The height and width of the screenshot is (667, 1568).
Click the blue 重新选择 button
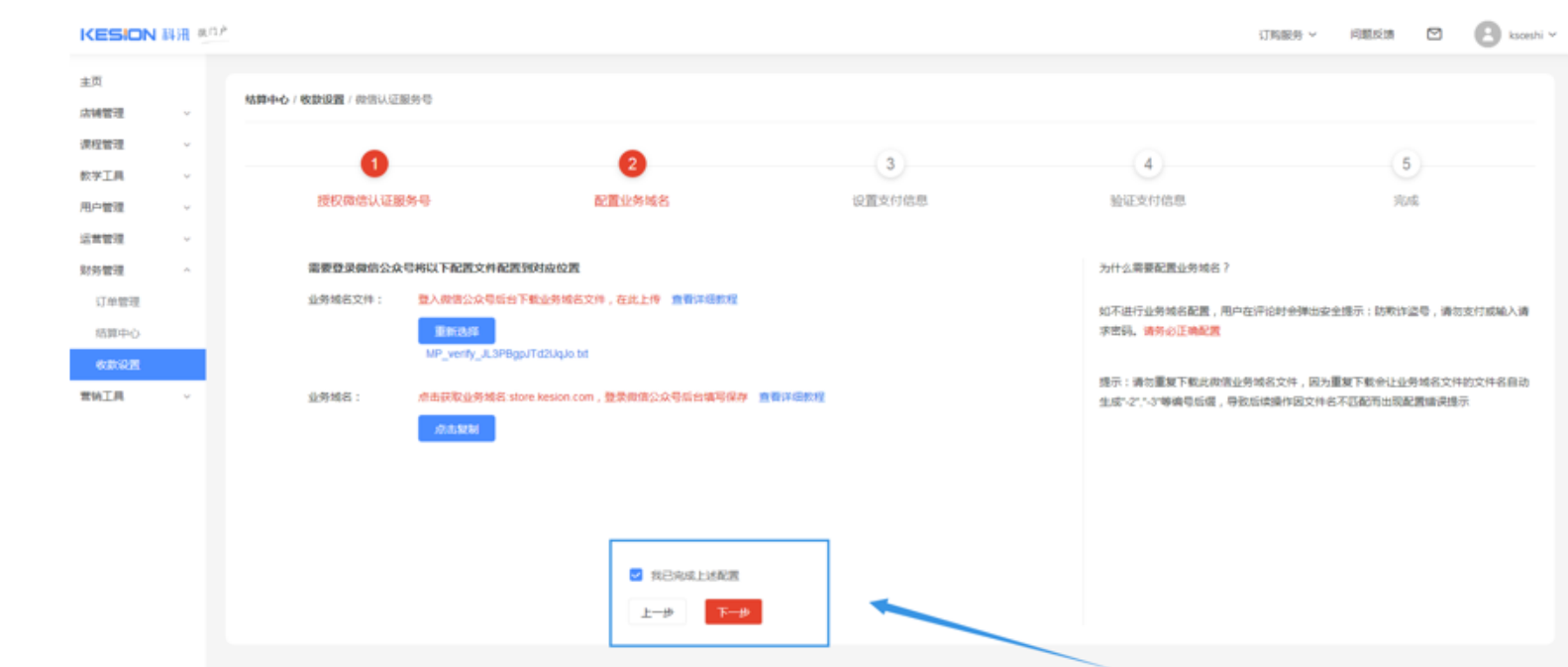[x=457, y=331]
